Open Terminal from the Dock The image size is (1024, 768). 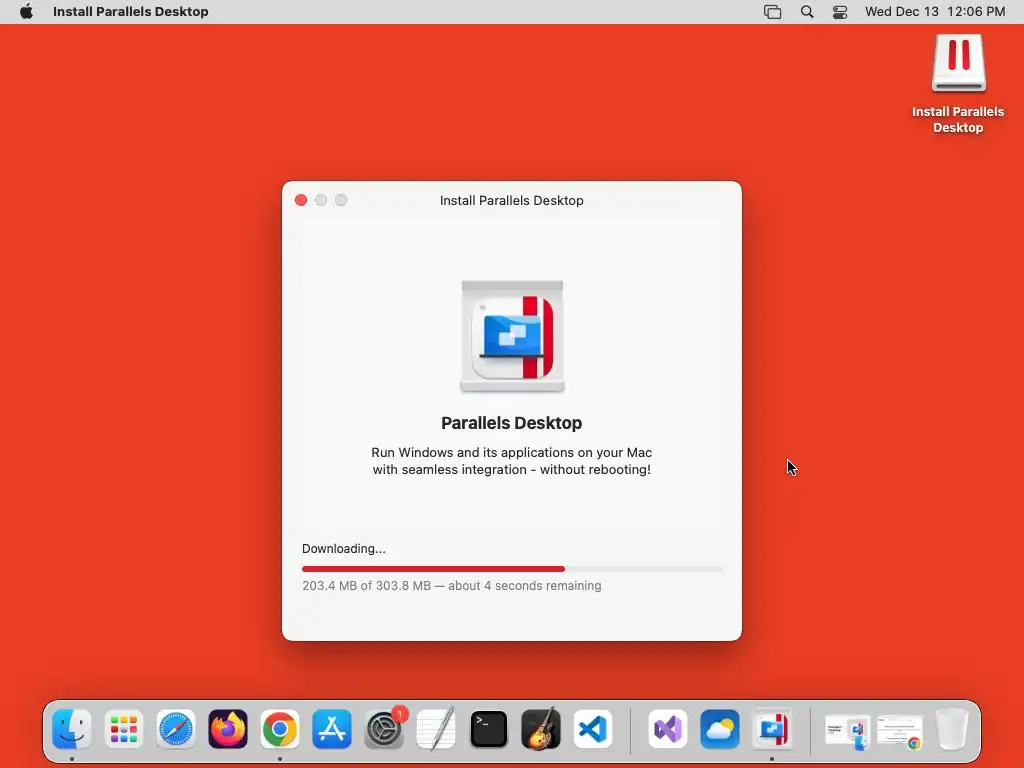tap(488, 729)
